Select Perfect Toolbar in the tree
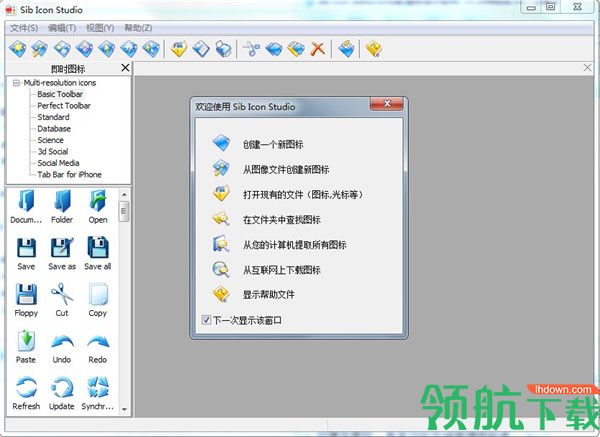 pyautogui.click(x=64, y=106)
